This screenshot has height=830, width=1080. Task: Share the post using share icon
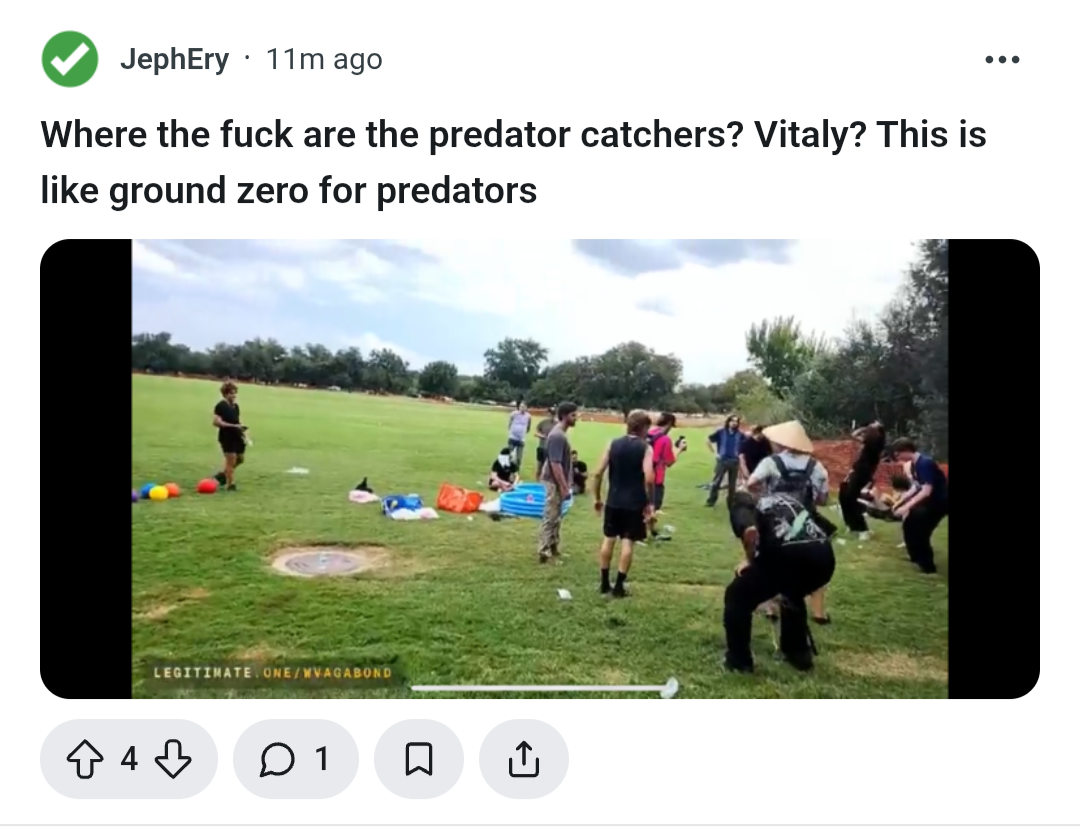tap(523, 759)
